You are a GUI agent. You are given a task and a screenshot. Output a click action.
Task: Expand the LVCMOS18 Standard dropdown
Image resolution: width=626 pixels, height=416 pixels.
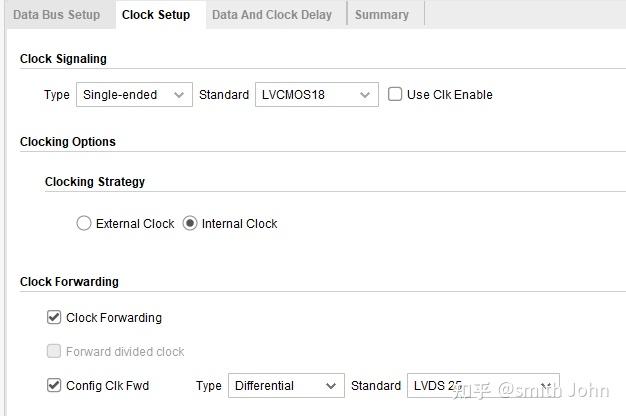point(316,95)
